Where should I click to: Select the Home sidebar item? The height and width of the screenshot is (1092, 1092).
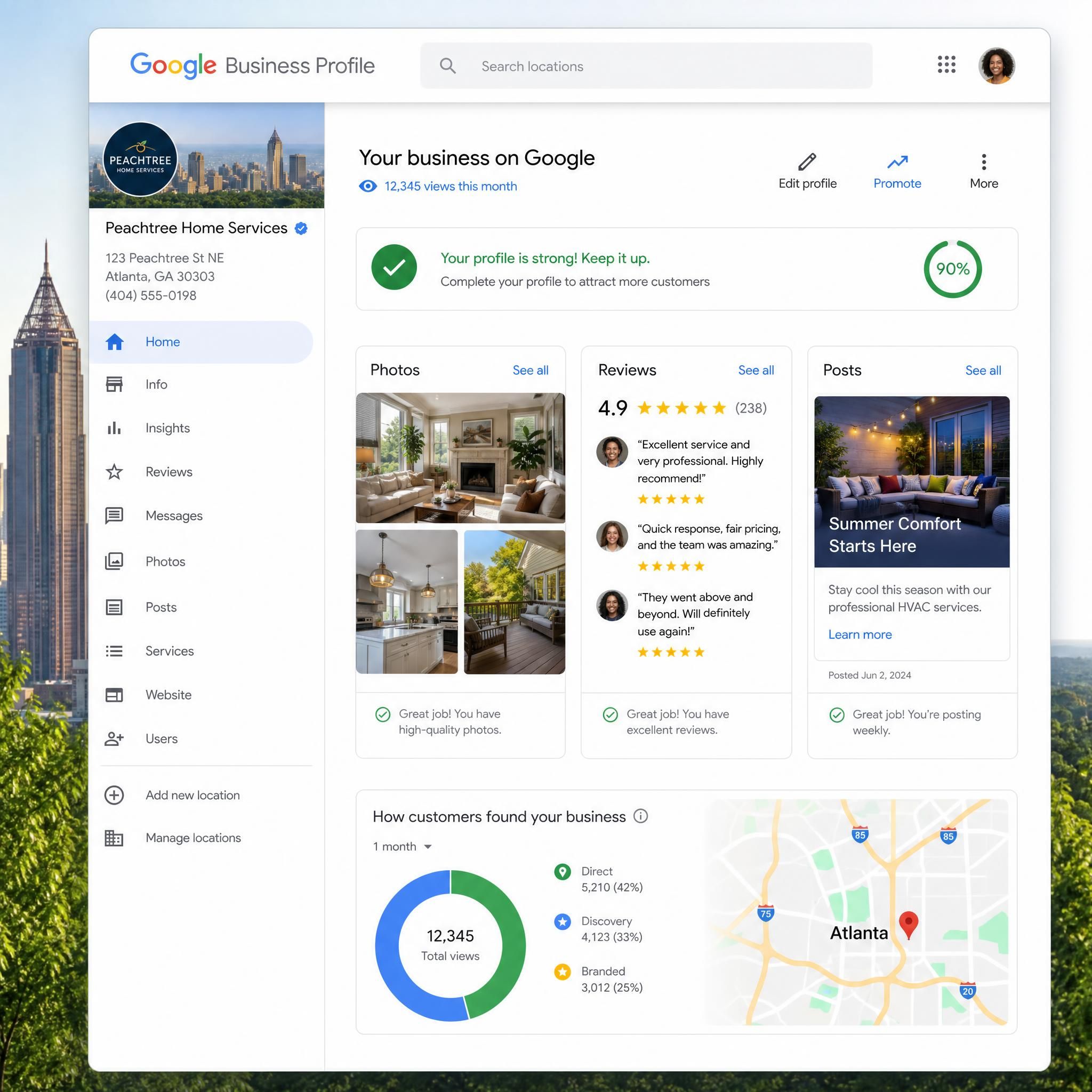(x=200, y=342)
